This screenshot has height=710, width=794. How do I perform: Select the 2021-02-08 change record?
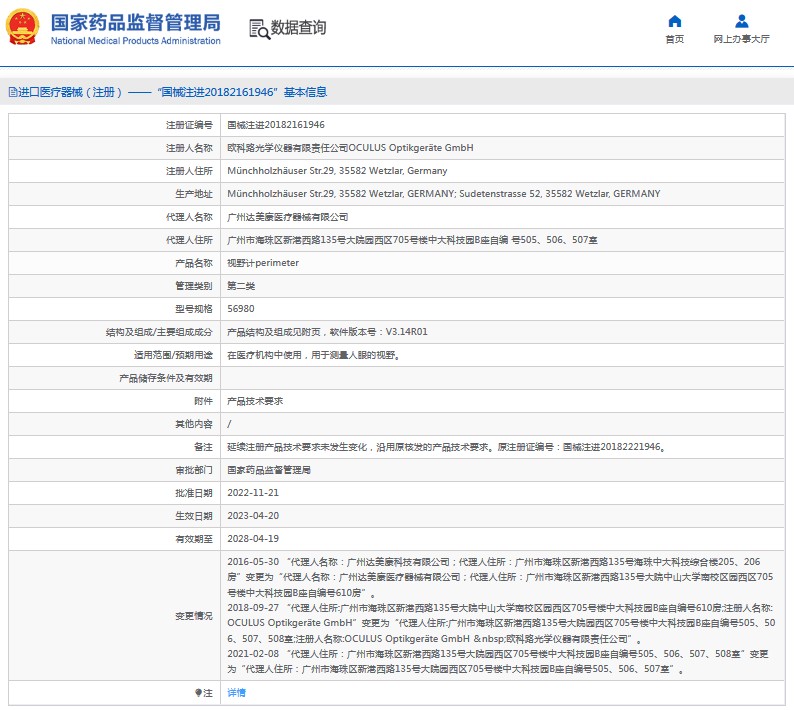[x=498, y=661]
